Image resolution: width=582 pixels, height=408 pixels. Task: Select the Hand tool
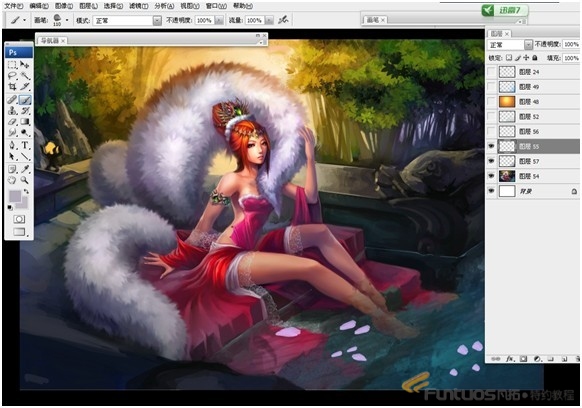click(13, 180)
